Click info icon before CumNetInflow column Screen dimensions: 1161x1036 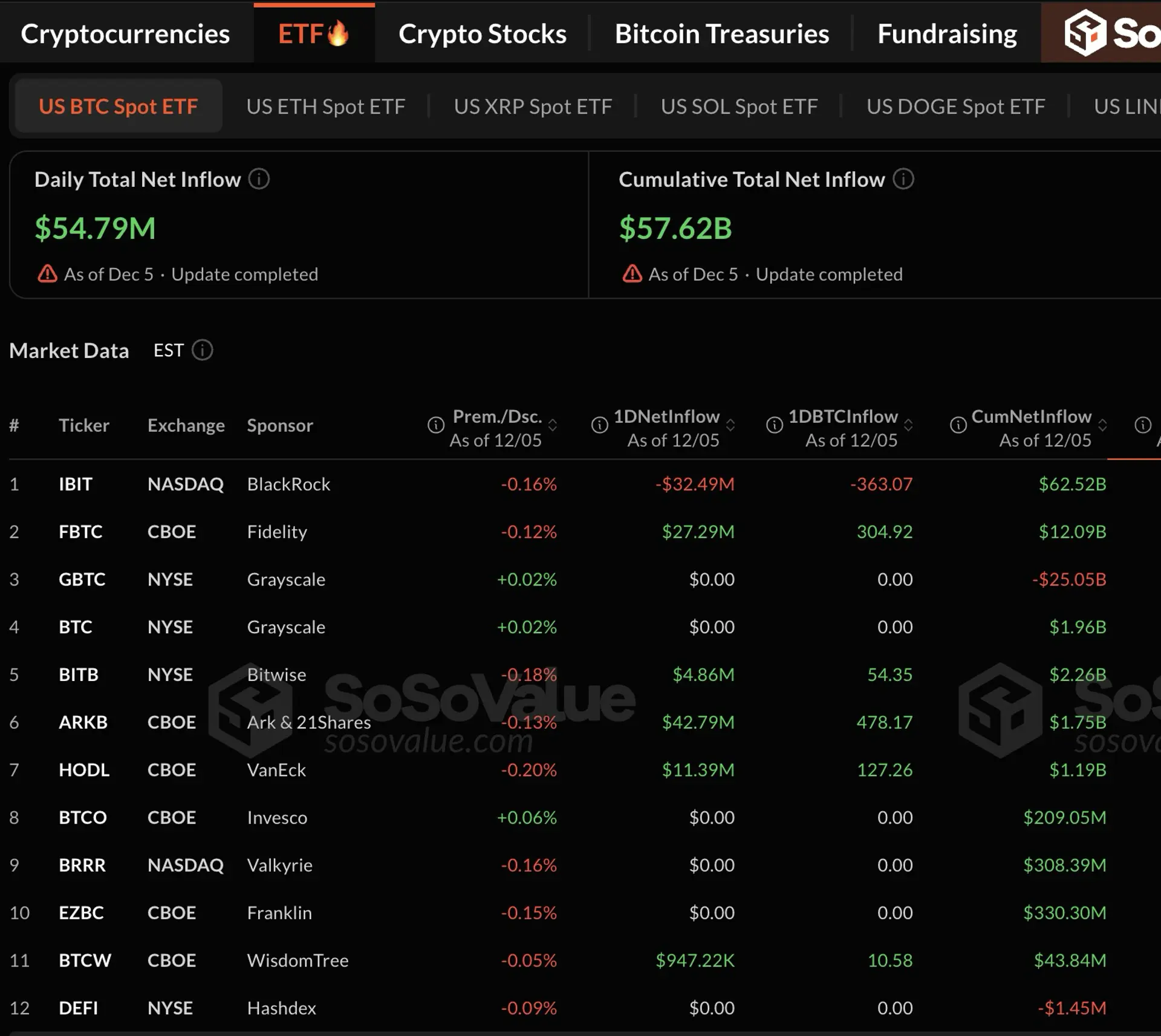[x=958, y=425]
